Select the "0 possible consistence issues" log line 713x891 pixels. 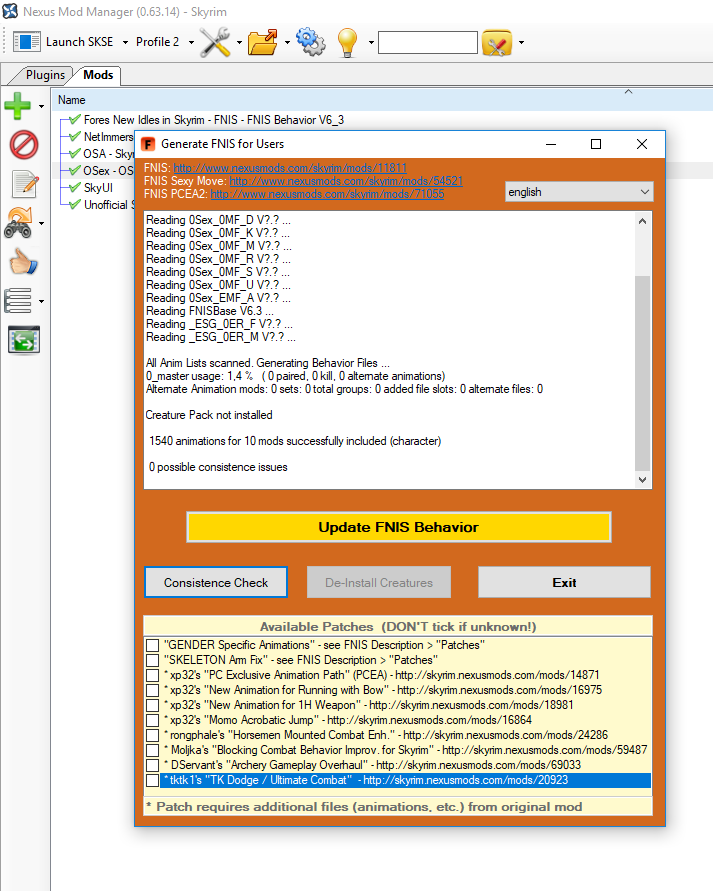point(218,468)
